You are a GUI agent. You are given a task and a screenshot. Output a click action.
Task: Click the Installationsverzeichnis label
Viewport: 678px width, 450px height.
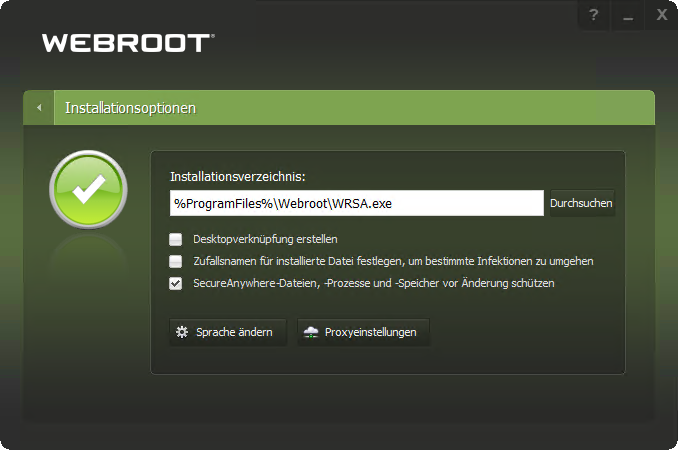[x=237, y=176]
